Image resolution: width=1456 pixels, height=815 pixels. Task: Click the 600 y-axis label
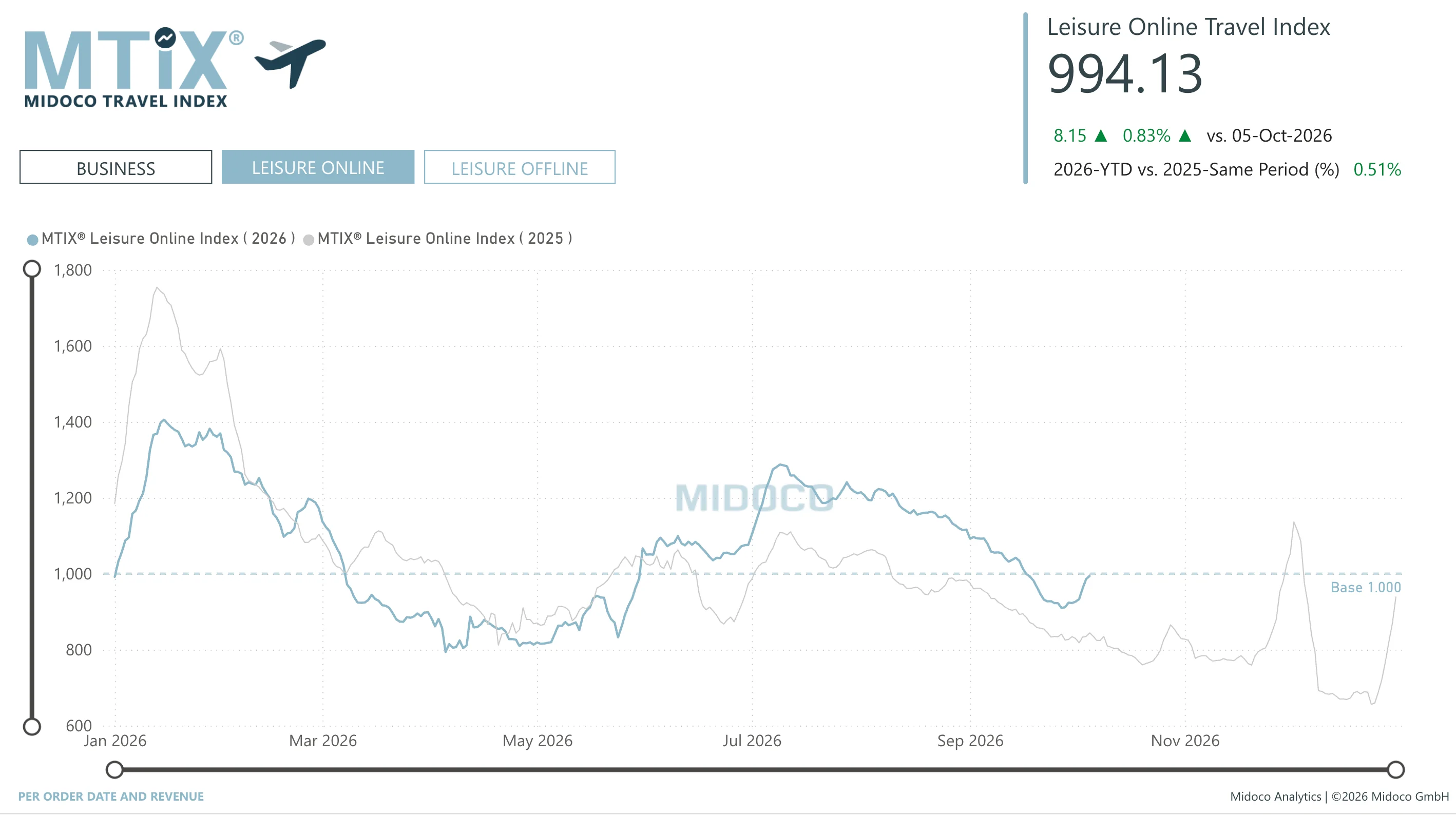pyautogui.click(x=79, y=726)
